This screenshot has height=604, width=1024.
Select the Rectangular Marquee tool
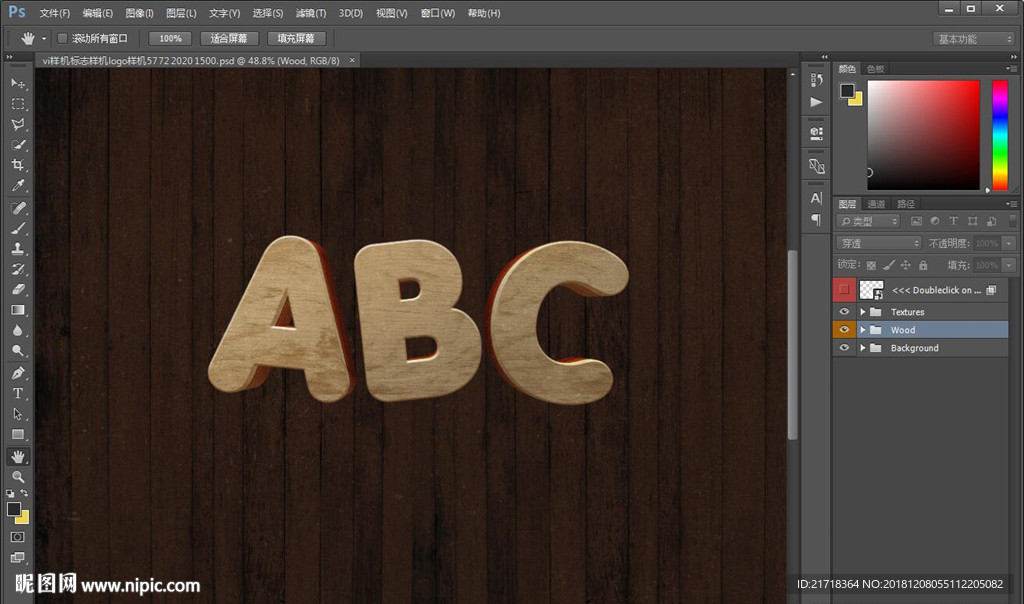coord(18,104)
